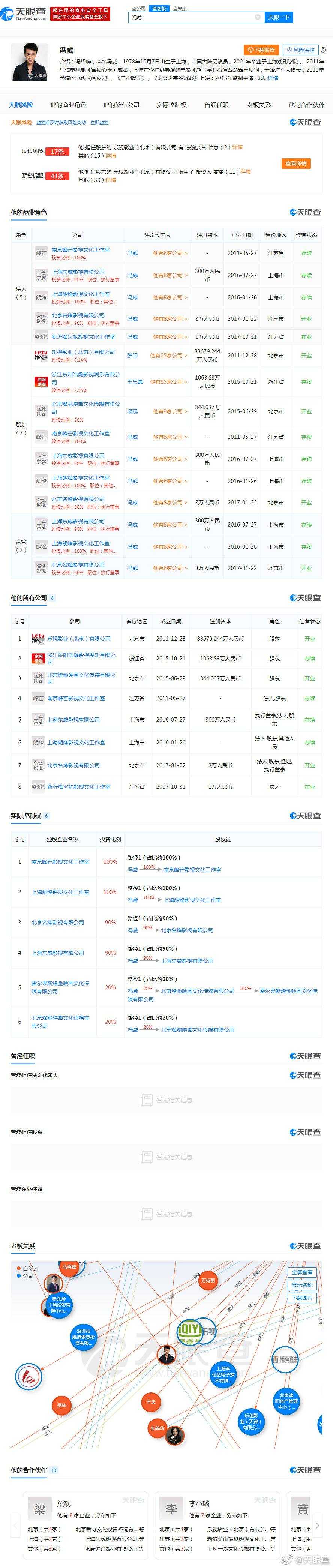333x1568 pixels.
Task: Click the 乐视 node in the relationship graph
Action: coord(209,1331)
